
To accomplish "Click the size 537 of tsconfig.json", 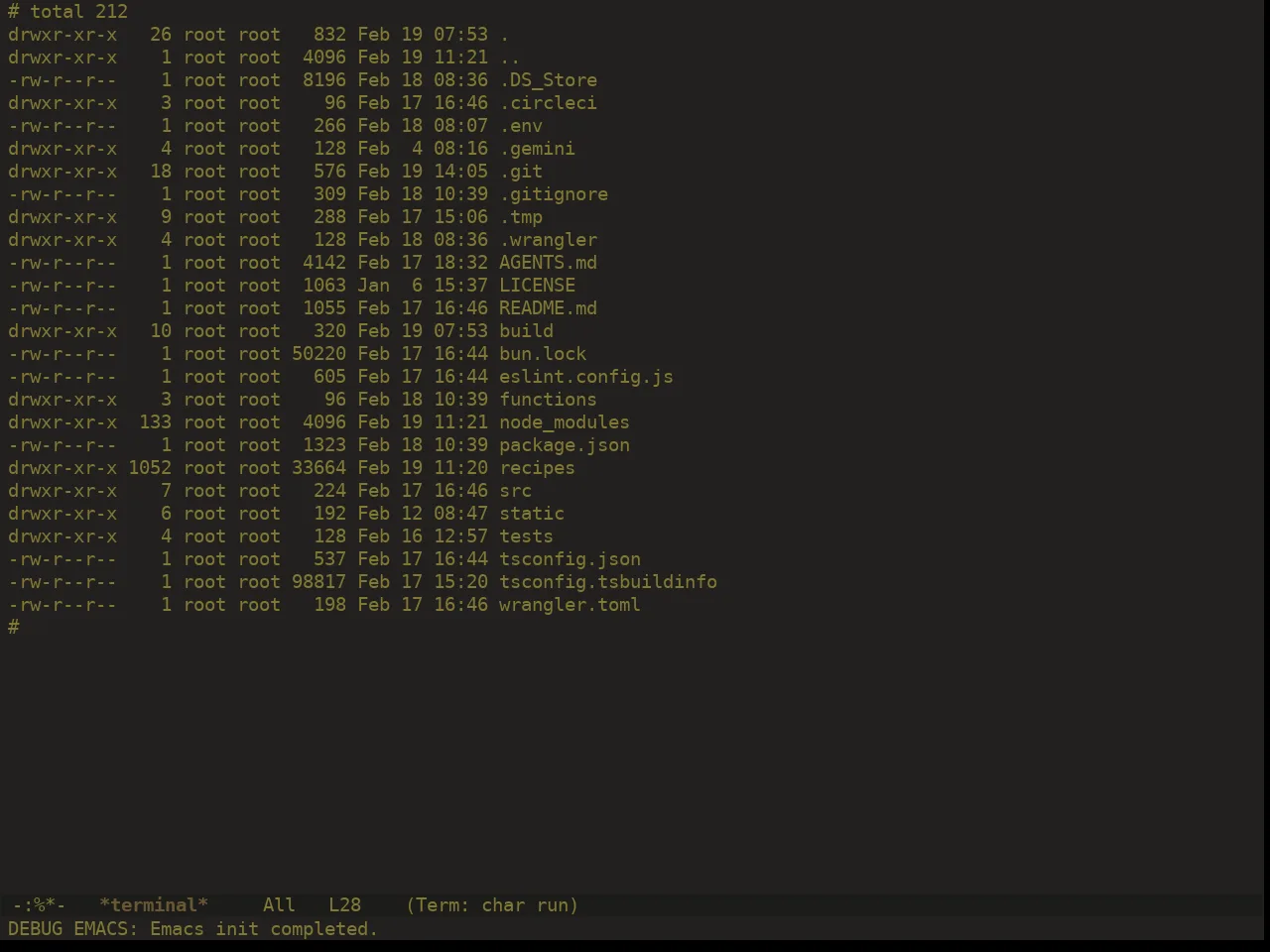I will 329,559.
